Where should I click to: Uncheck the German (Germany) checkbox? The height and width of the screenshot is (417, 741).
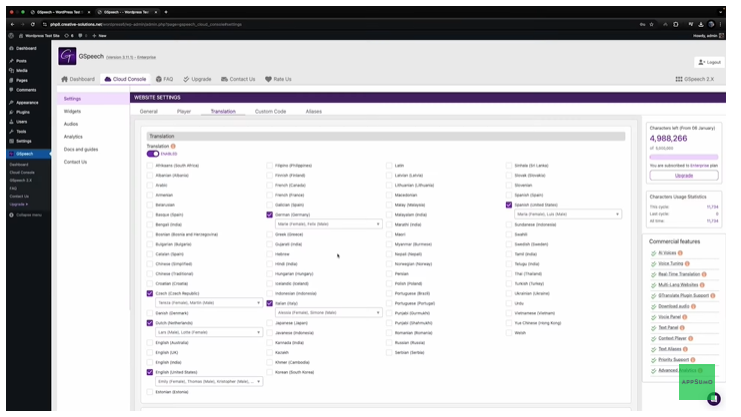269,214
